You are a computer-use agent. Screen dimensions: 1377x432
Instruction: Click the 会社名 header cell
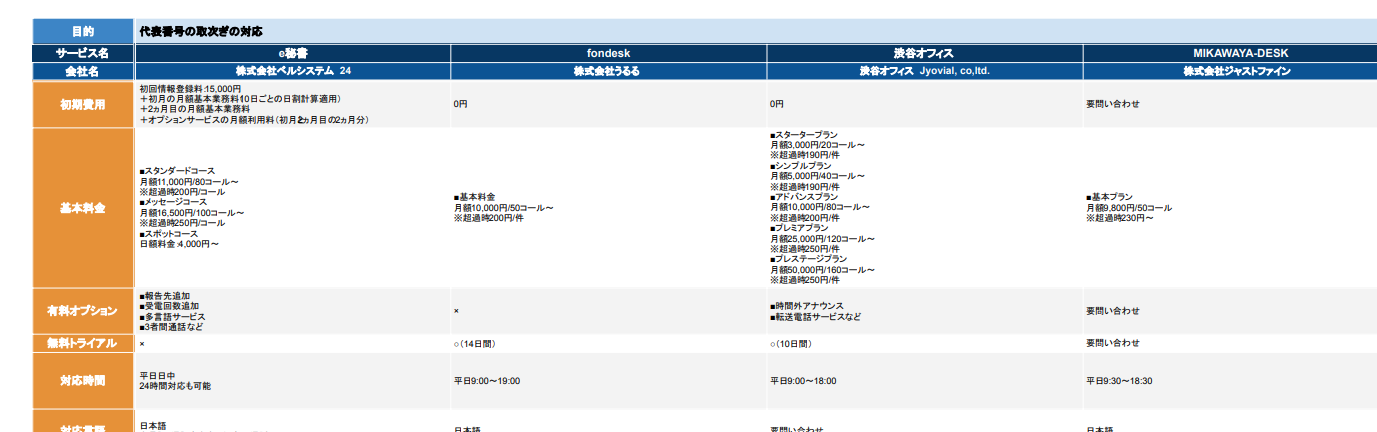pyautogui.click(x=82, y=71)
